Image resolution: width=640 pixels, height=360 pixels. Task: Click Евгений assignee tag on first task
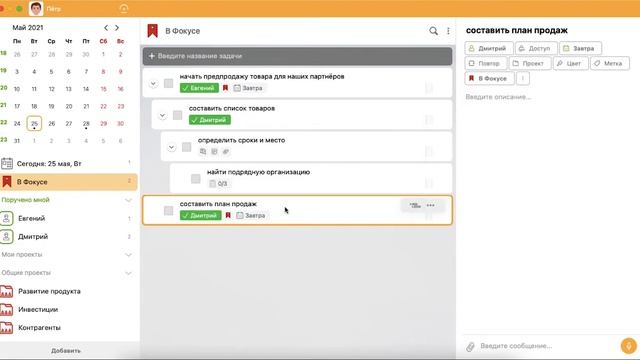pos(199,88)
